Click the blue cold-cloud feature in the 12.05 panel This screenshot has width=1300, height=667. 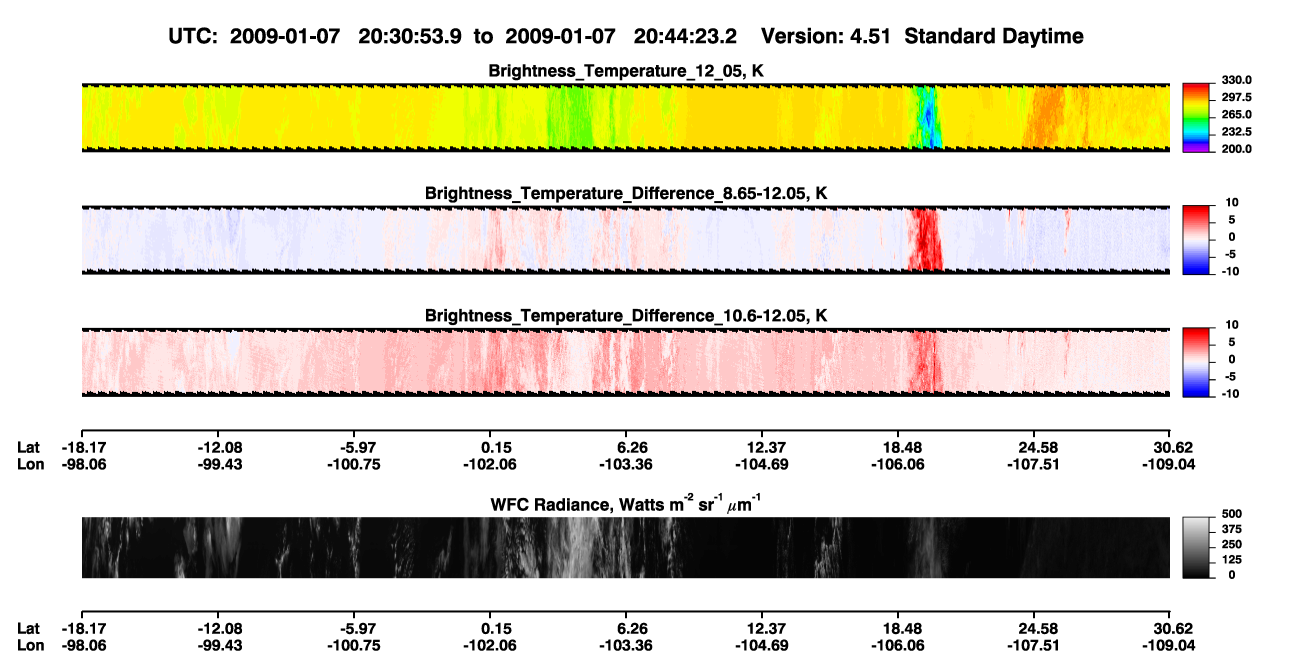pyautogui.click(x=926, y=118)
